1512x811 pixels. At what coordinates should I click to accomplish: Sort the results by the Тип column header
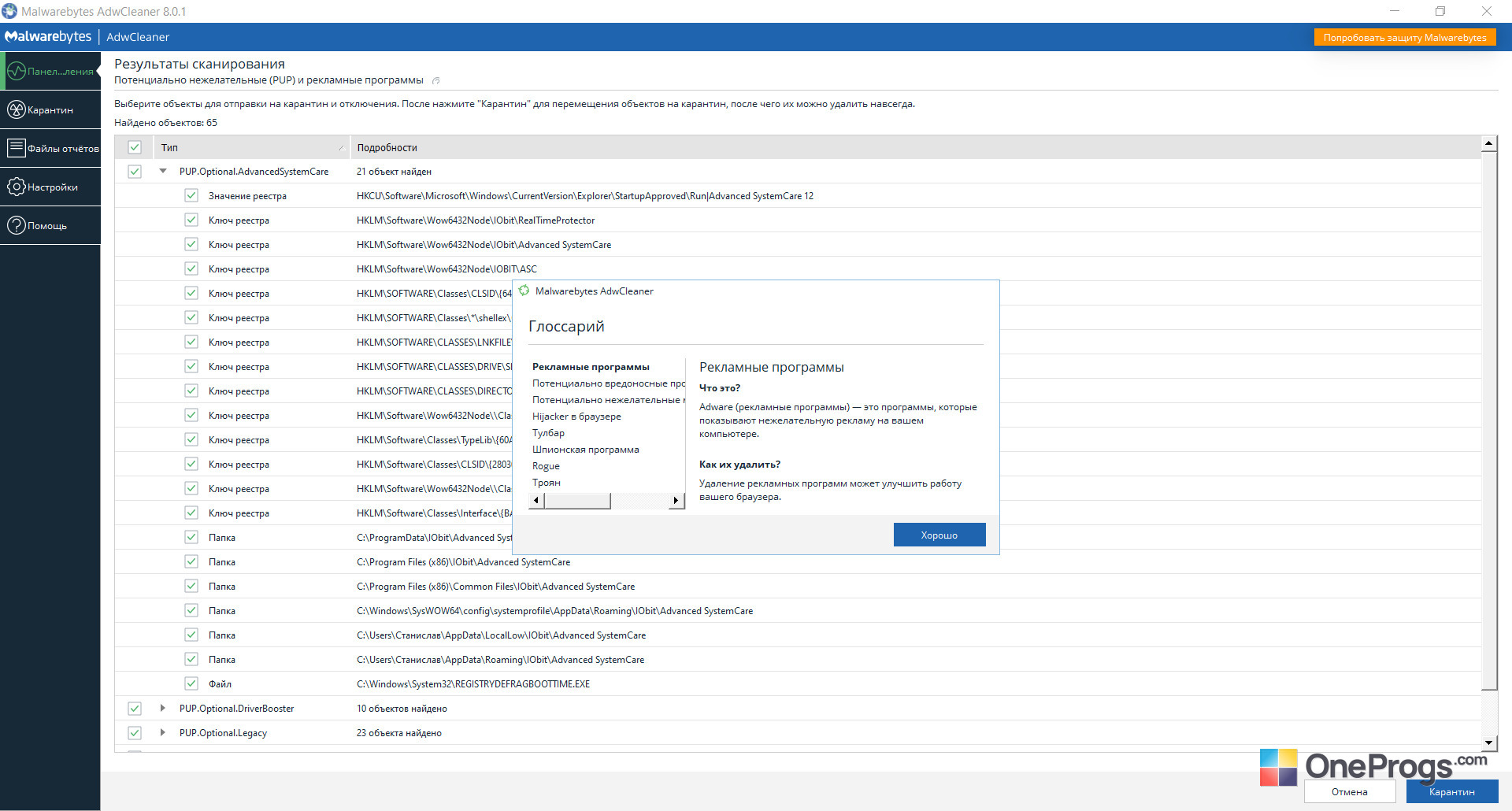click(x=250, y=147)
